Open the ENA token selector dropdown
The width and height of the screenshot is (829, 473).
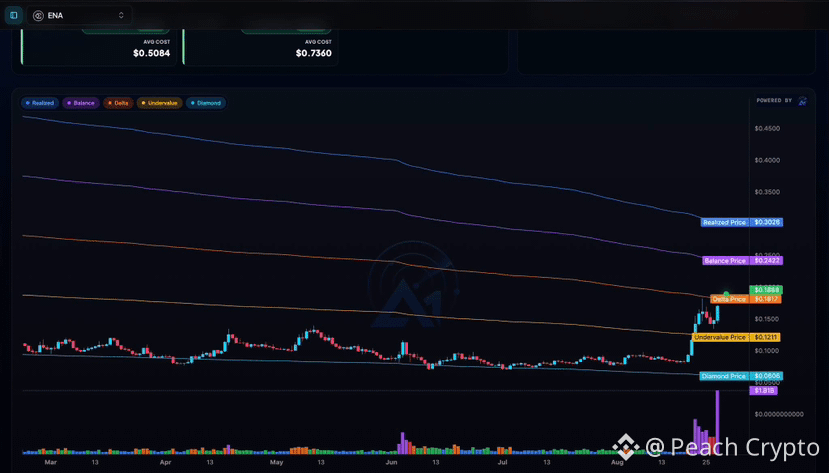tap(79, 15)
